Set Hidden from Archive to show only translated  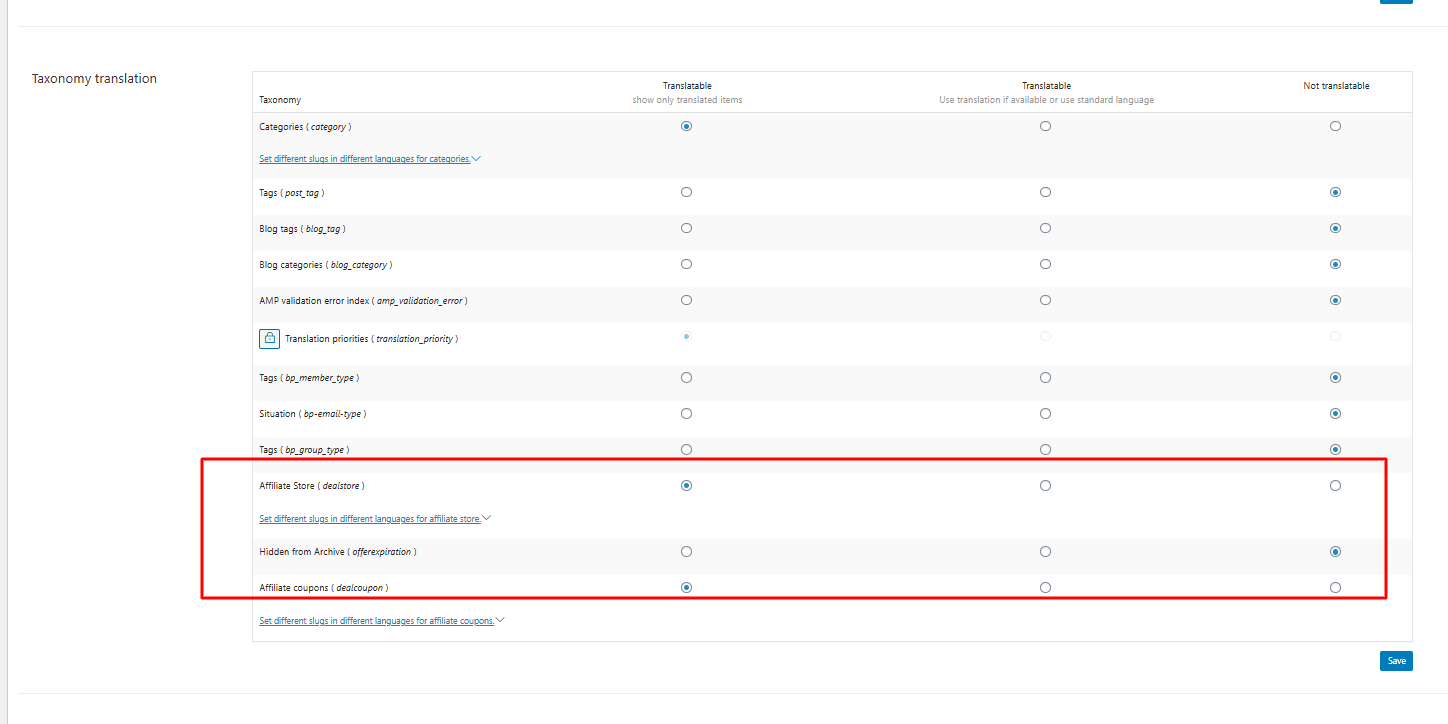[686, 552]
